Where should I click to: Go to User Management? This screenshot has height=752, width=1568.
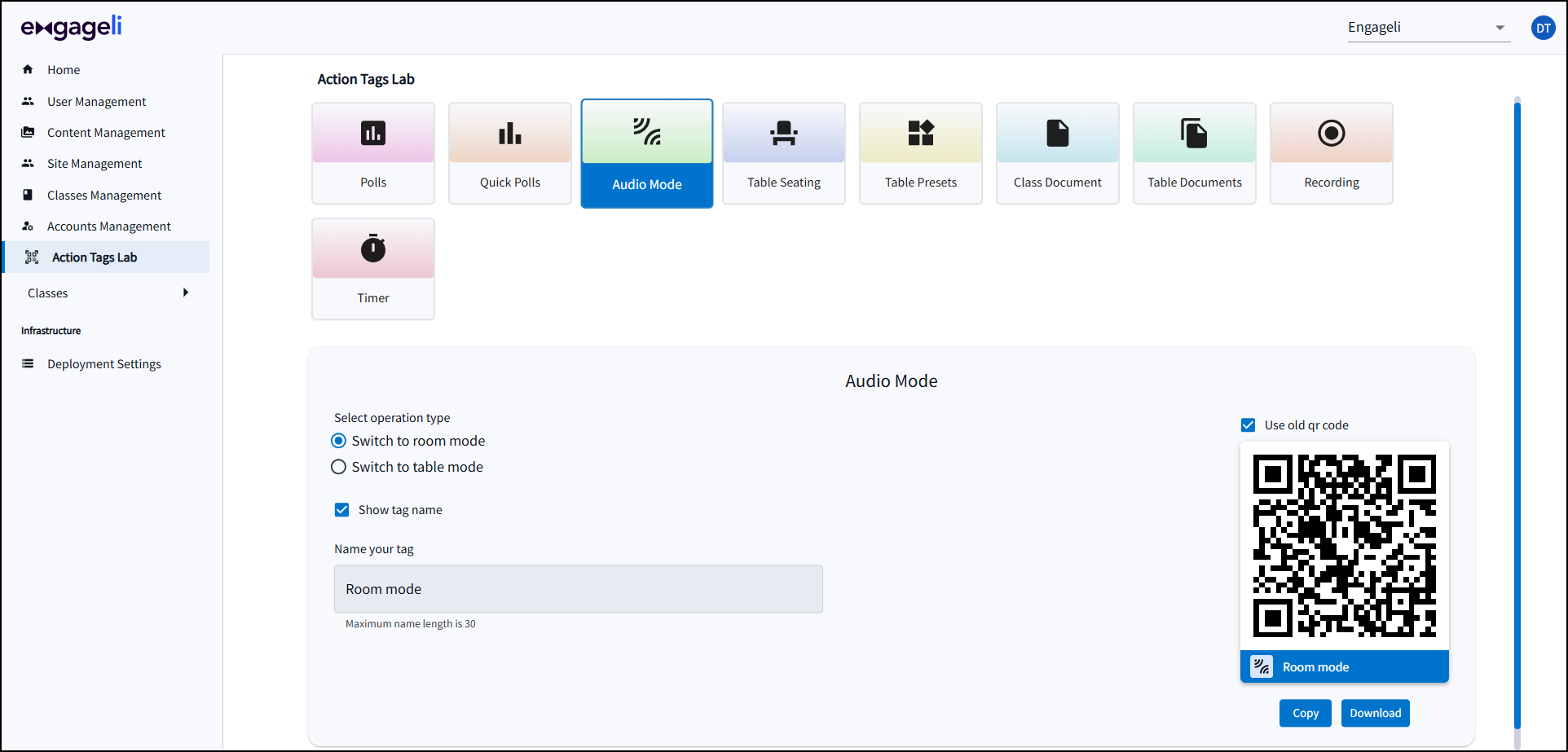click(97, 102)
